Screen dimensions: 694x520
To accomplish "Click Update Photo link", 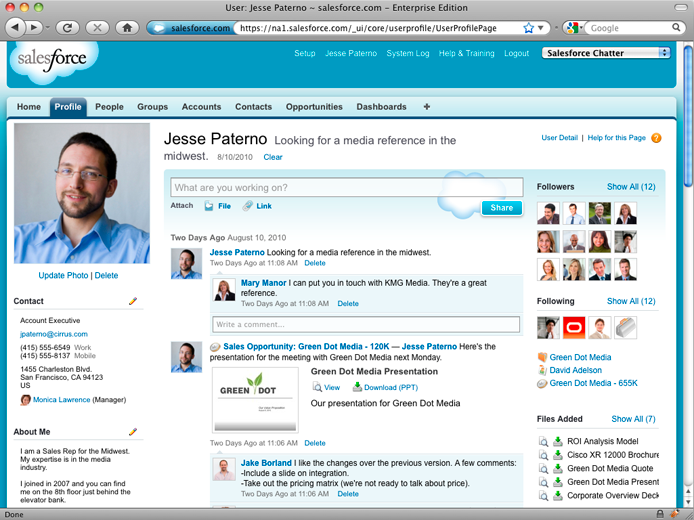I will tap(63, 275).
